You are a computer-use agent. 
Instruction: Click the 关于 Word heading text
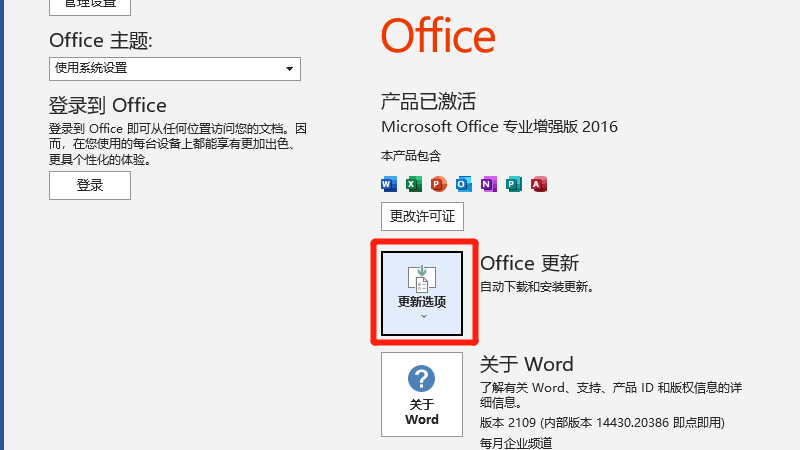527,364
